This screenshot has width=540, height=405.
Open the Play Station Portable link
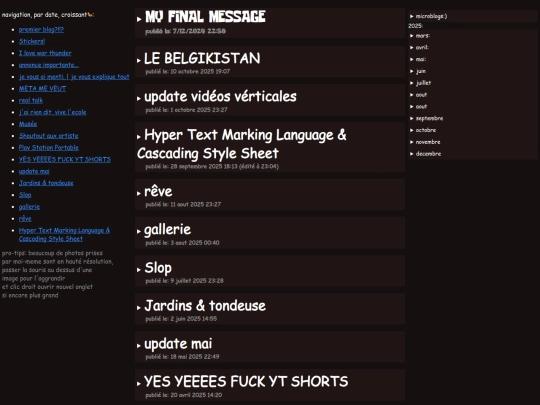pos(49,148)
